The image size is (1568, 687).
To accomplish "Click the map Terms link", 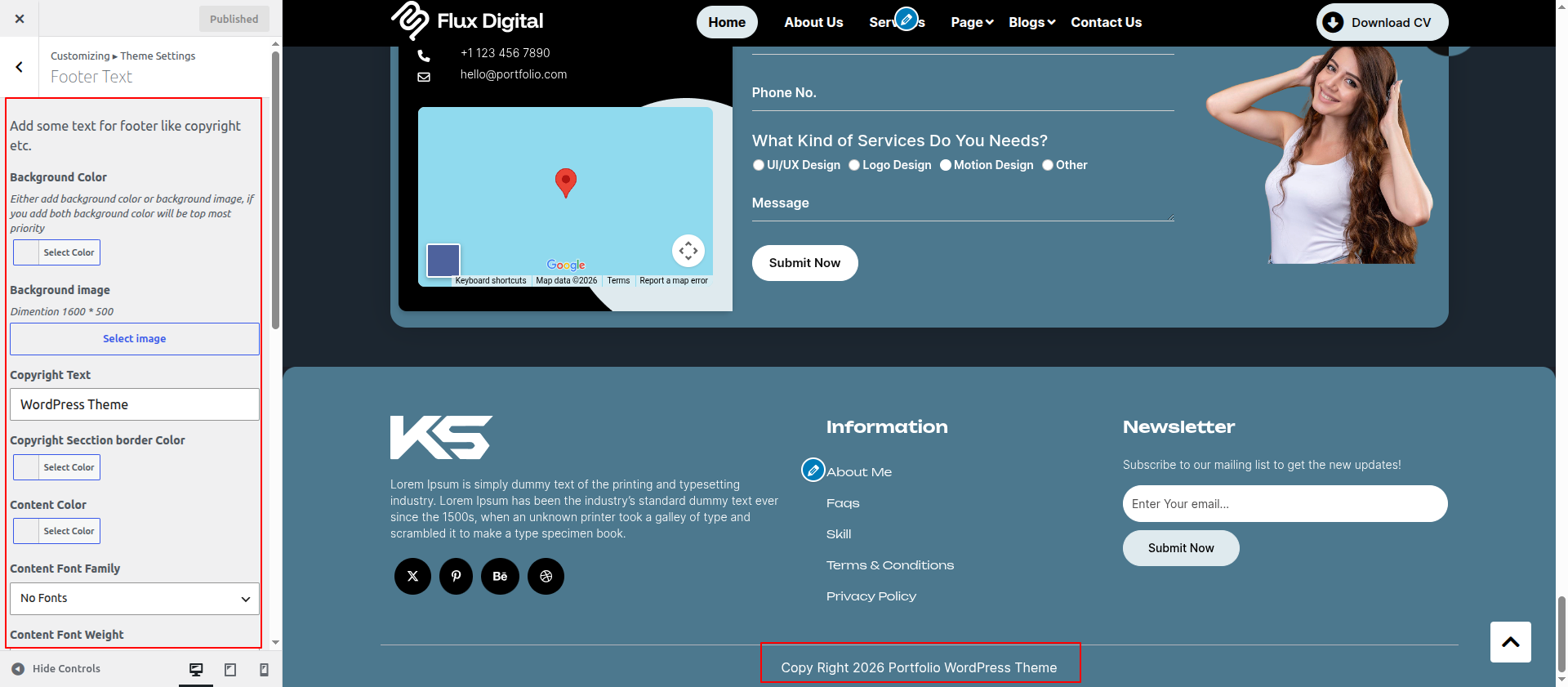I will coord(618,280).
